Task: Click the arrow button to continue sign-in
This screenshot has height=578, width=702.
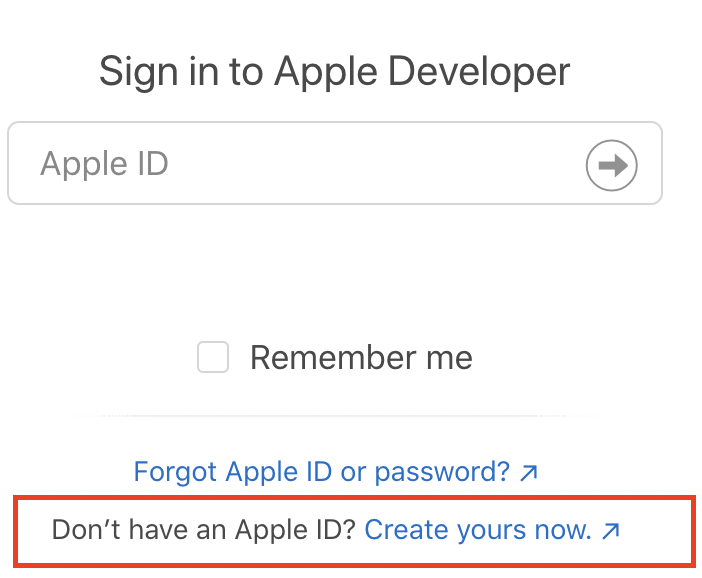Action: [x=611, y=165]
